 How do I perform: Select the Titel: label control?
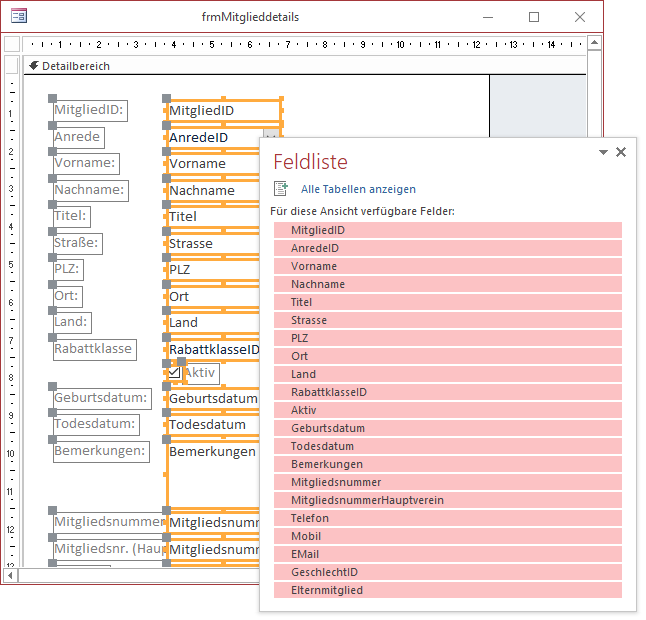click(72, 217)
